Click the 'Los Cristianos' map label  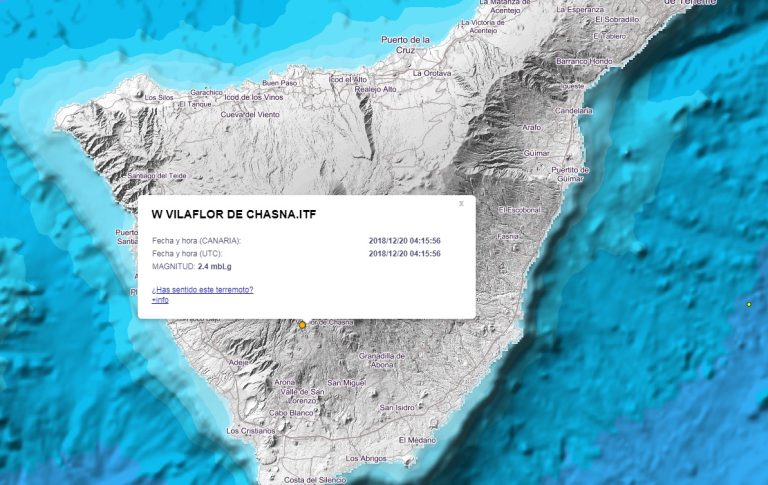tap(250, 431)
